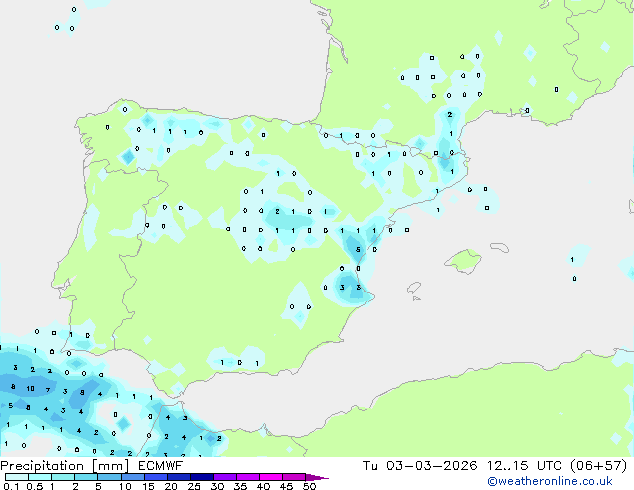Click the legend value '50'
The height and width of the screenshot is (490, 634).
pyautogui.click(x=309, y=486)
